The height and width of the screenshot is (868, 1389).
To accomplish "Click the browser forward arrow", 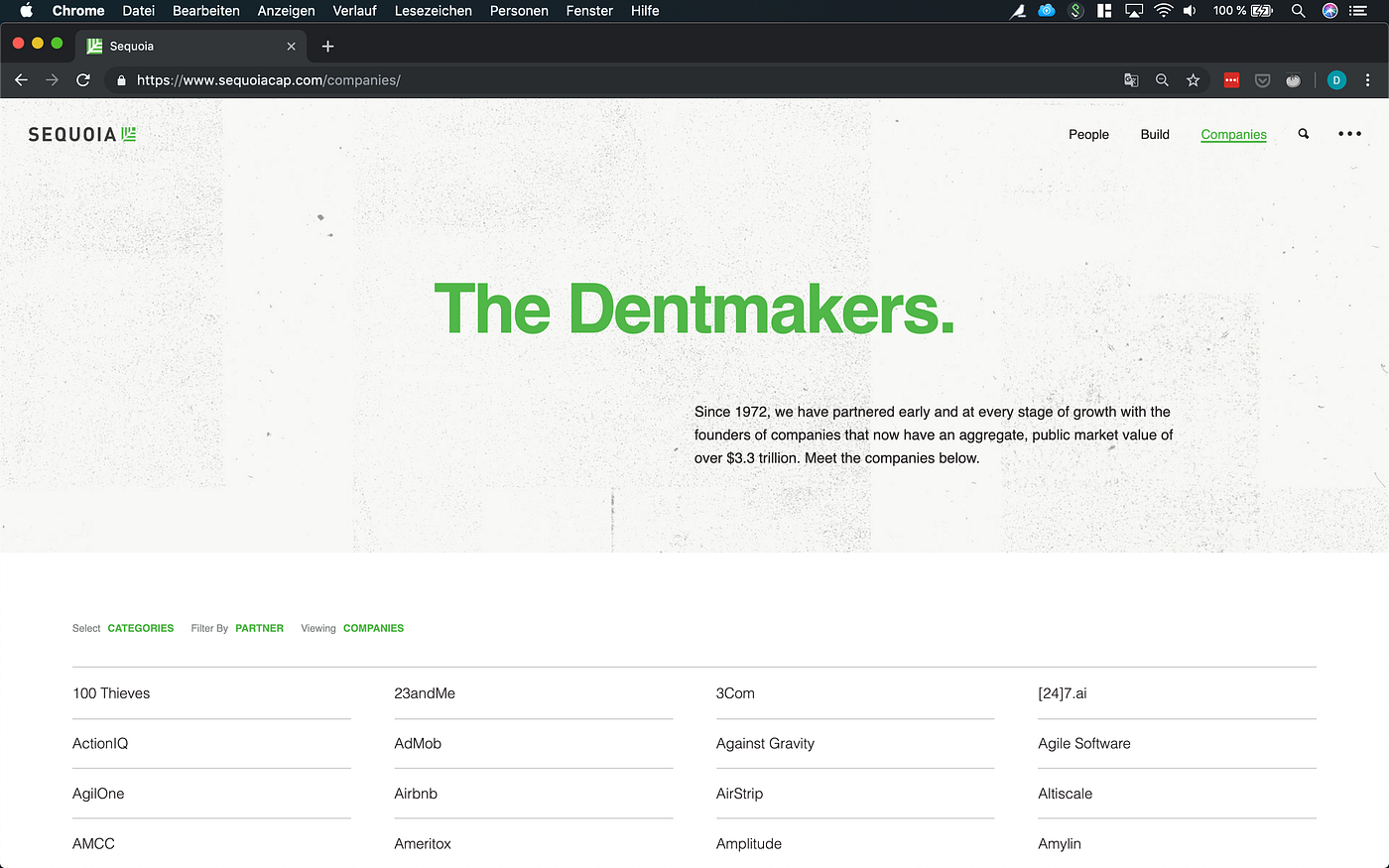I will 52,80.
